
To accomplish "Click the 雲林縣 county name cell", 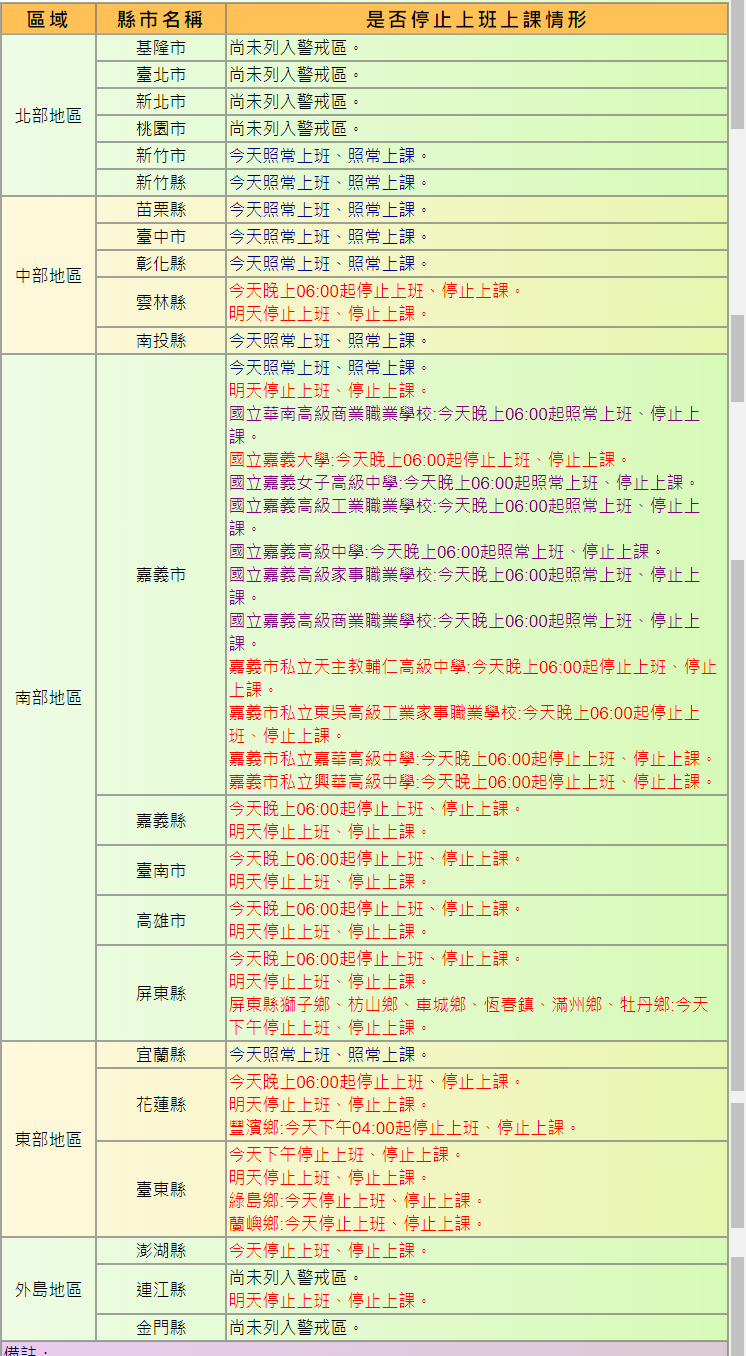I will point(161,302).
